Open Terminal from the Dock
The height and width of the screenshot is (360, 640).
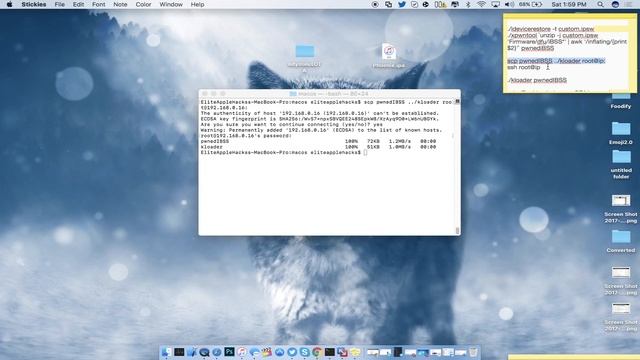point(329,352)
